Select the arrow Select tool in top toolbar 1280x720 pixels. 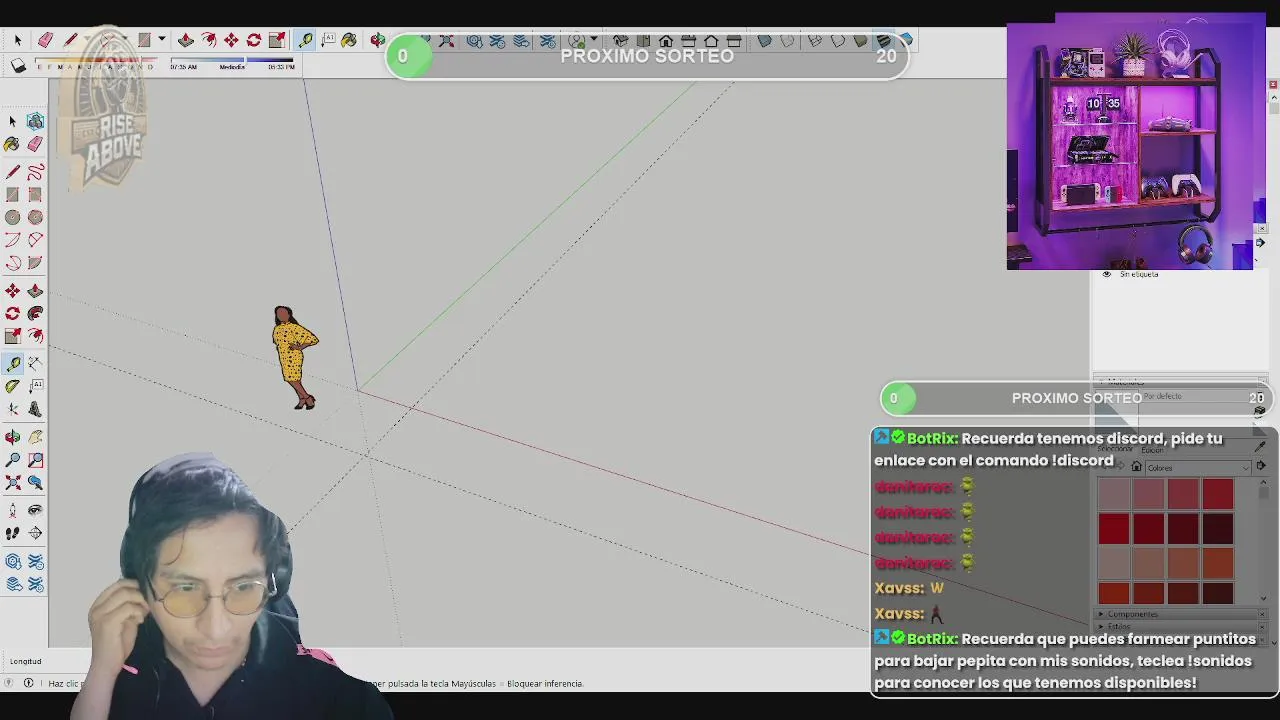(17, 40)
